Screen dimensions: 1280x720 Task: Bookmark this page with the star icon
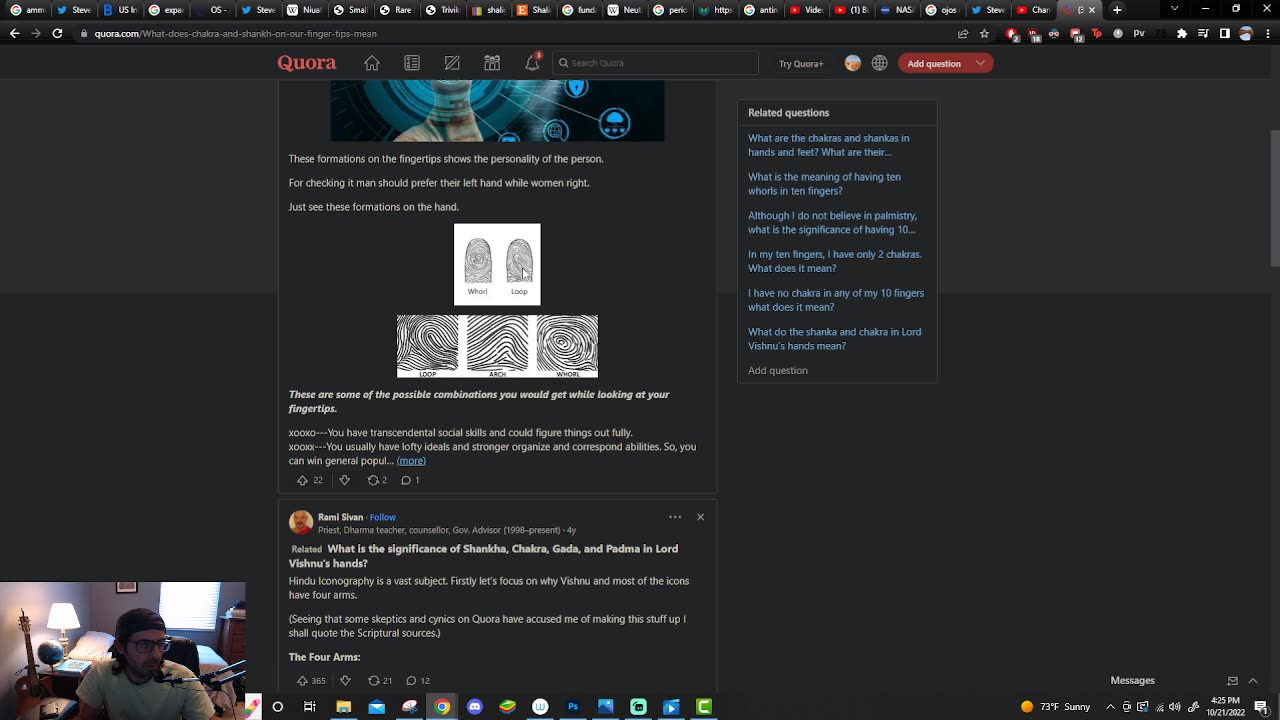pyautogui.click(x=984, y=33)
